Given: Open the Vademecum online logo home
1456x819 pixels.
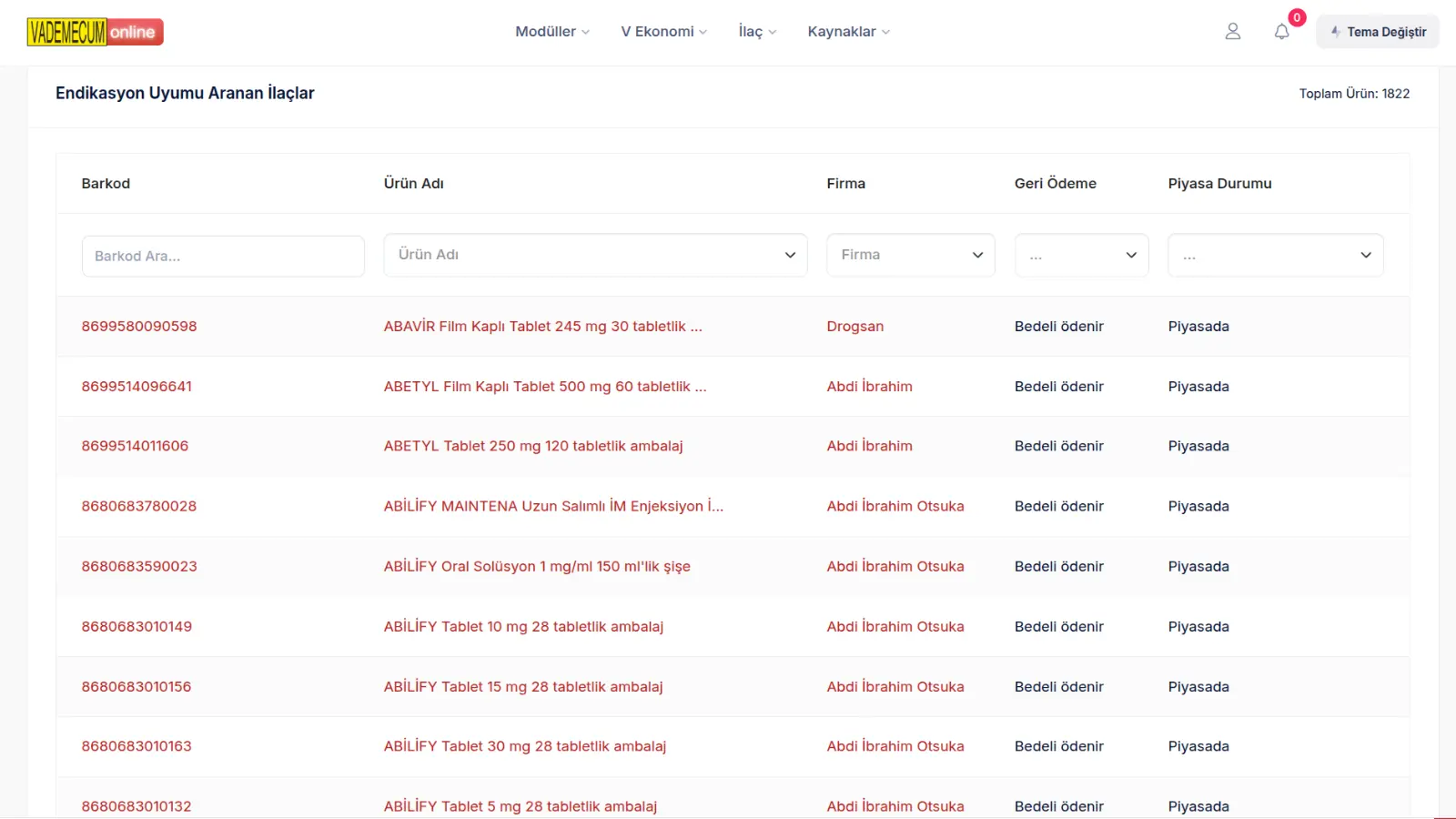Looking at the screenshot, I should click(96, 32).
